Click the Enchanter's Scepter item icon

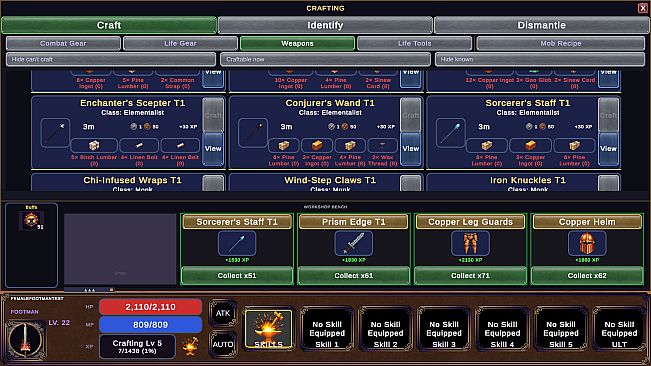[x=55, y=133]
